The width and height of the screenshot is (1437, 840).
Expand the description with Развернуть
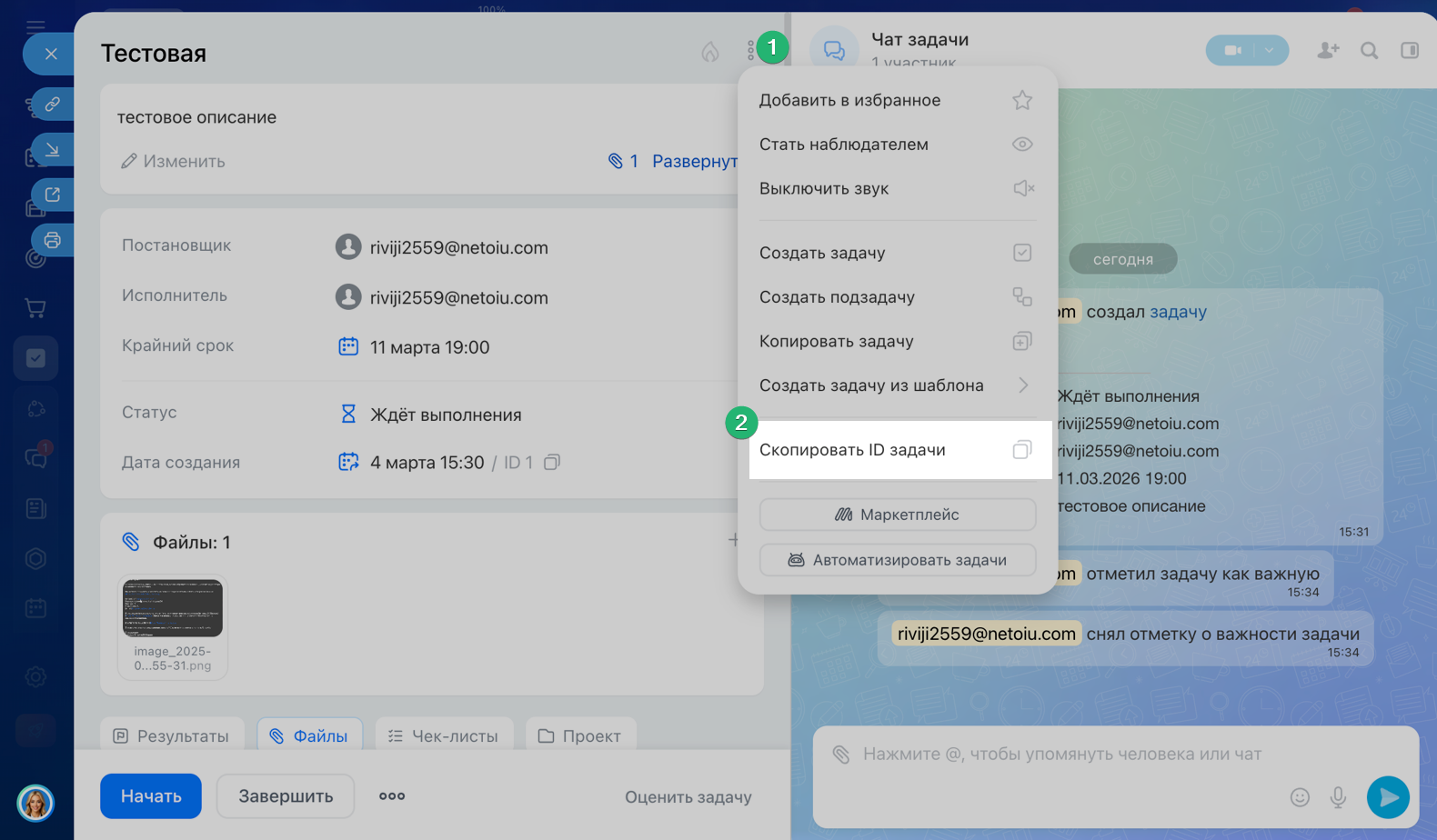[x=695, y=161]
